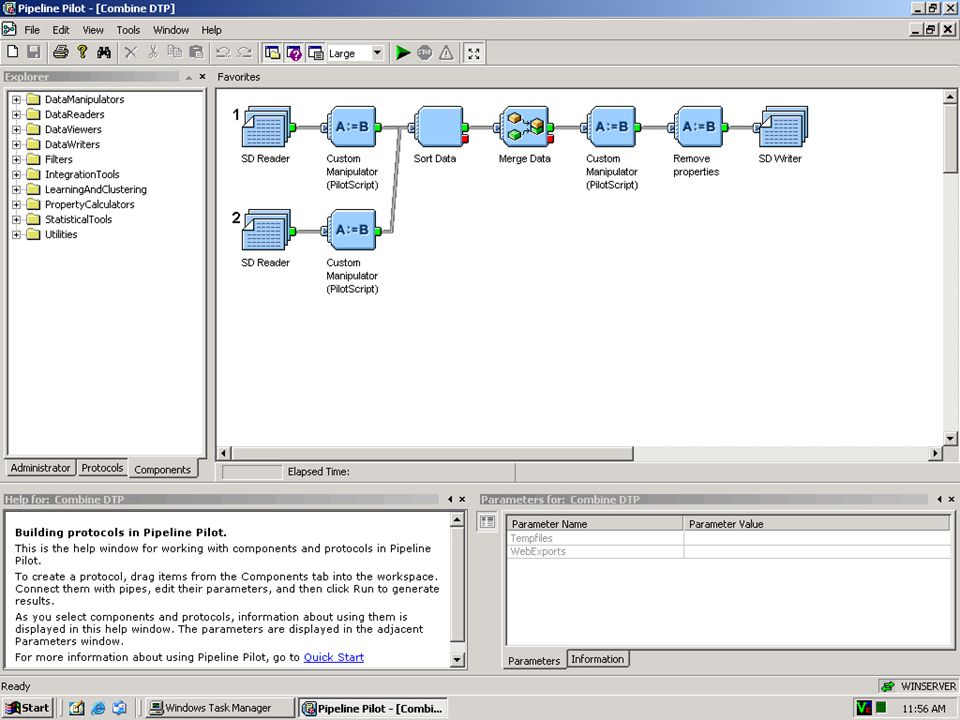Select the Remove properties component
Image resolution: width=960 pixels, height=720 pixels.
point(699,127)
